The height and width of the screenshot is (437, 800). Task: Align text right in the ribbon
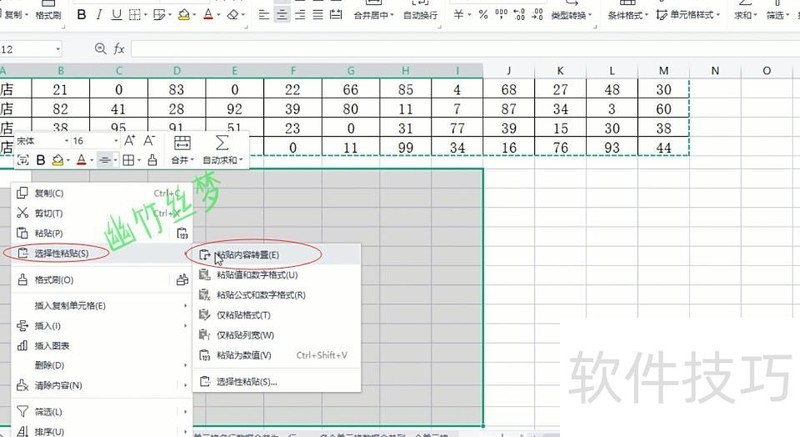click(300, 15)
